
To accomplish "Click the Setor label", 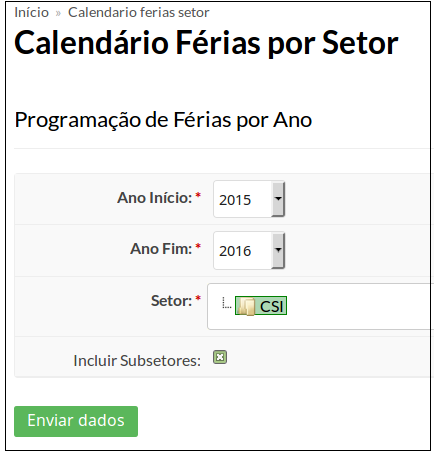I will 172,301.
